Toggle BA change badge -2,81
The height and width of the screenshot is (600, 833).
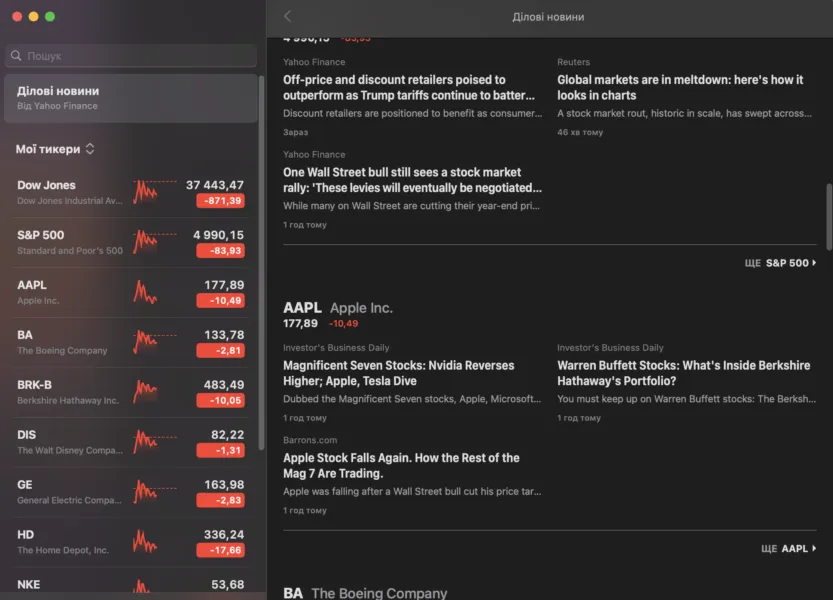(x=220, y=351)
